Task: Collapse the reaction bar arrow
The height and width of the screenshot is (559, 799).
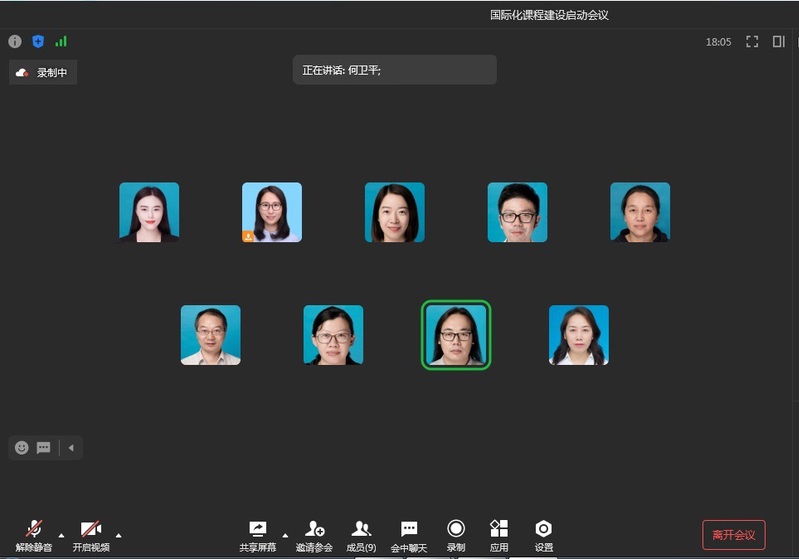Action: (x=71, y=447)
